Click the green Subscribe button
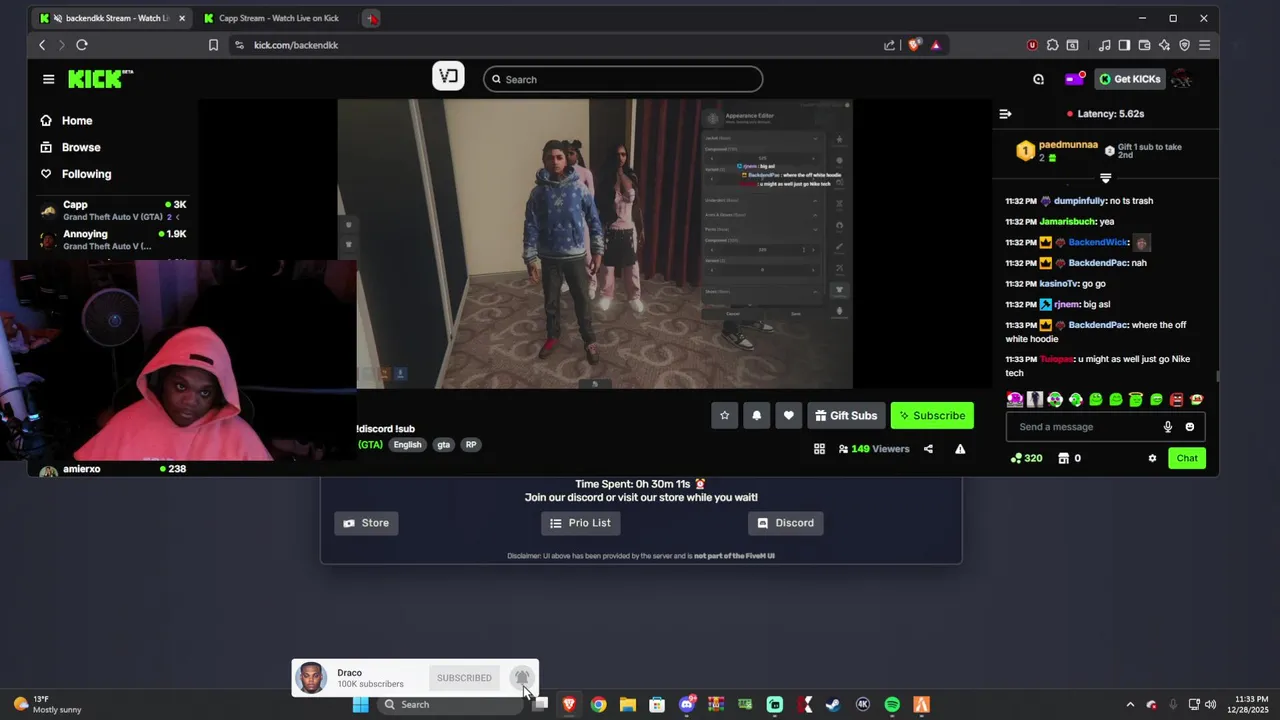Viewport: 1280px width, 720px height. click(932, 415)
